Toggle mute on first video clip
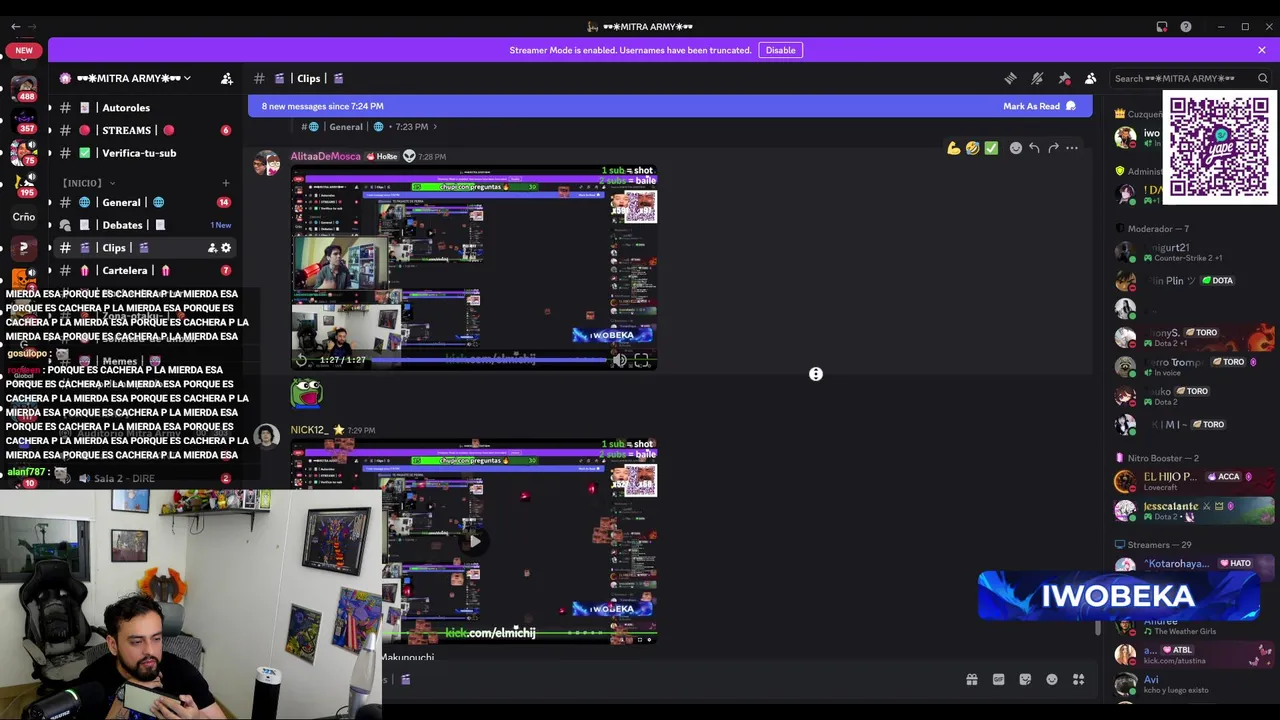 620,360
